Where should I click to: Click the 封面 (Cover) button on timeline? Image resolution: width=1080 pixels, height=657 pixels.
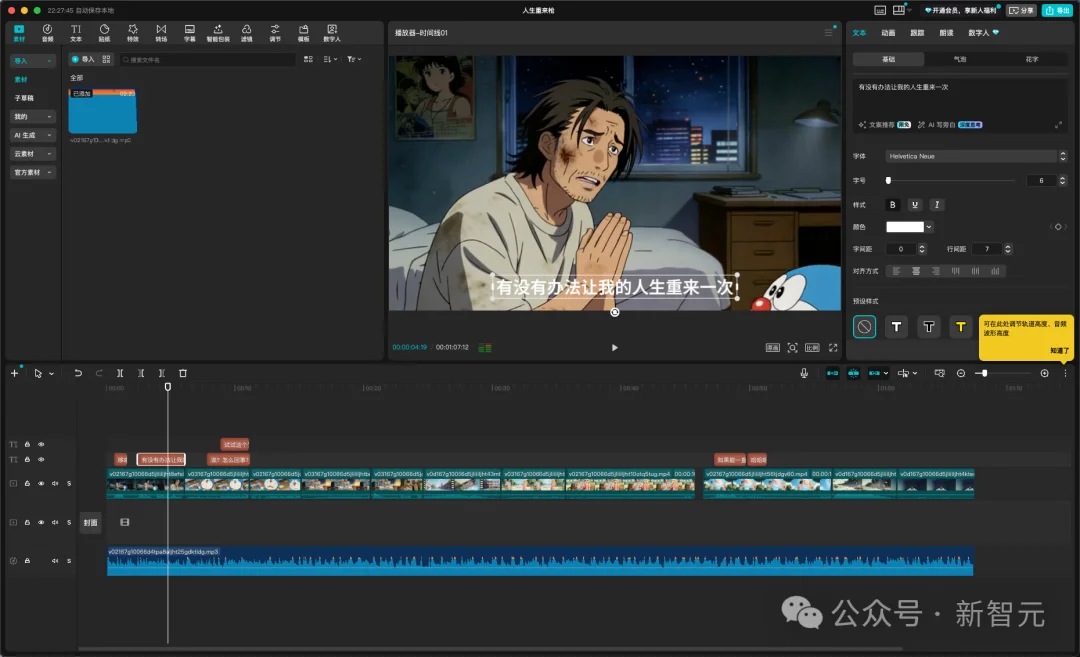click(x=91, y=522)
